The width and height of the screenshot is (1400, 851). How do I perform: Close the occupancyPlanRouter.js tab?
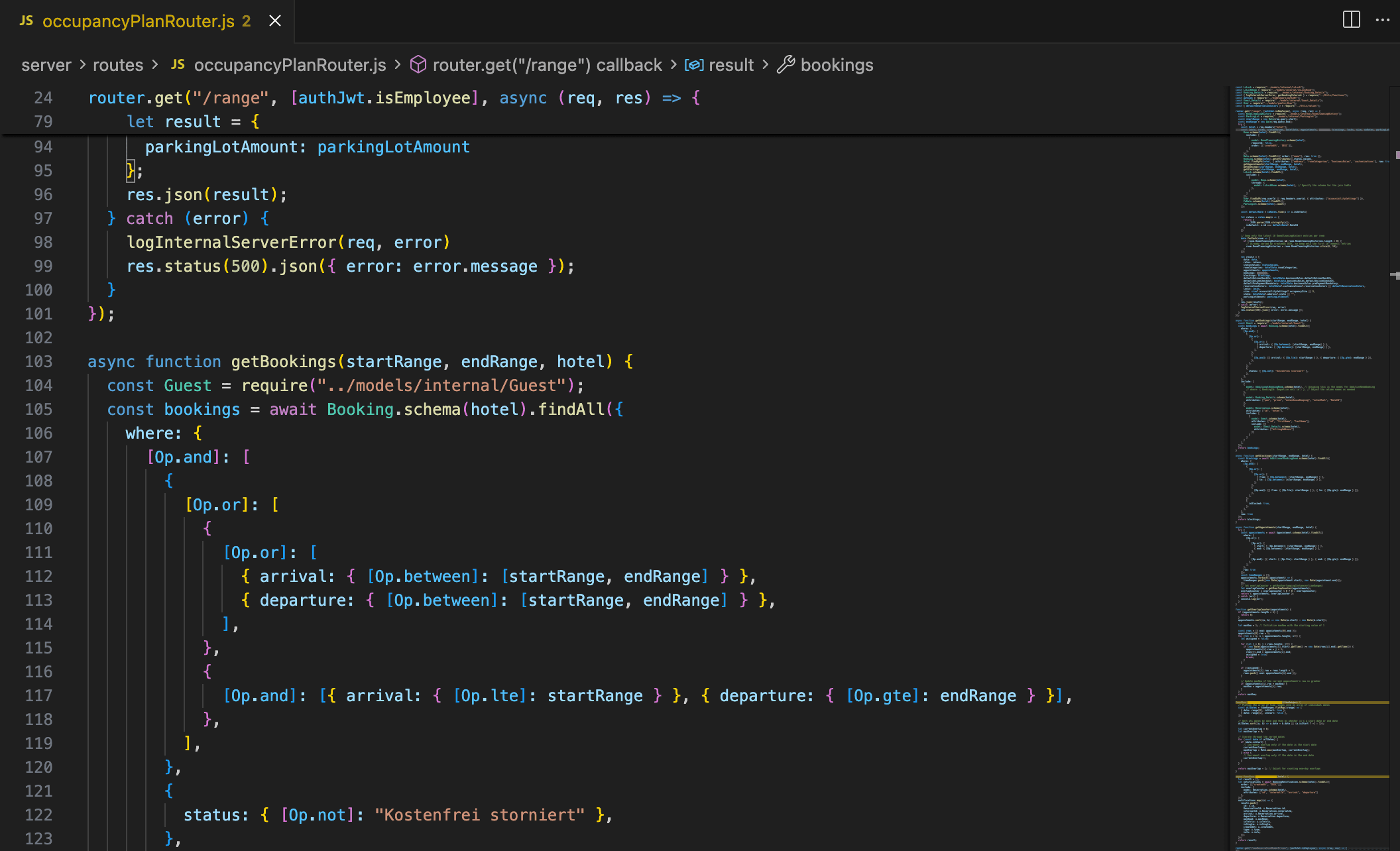[275, 21]
